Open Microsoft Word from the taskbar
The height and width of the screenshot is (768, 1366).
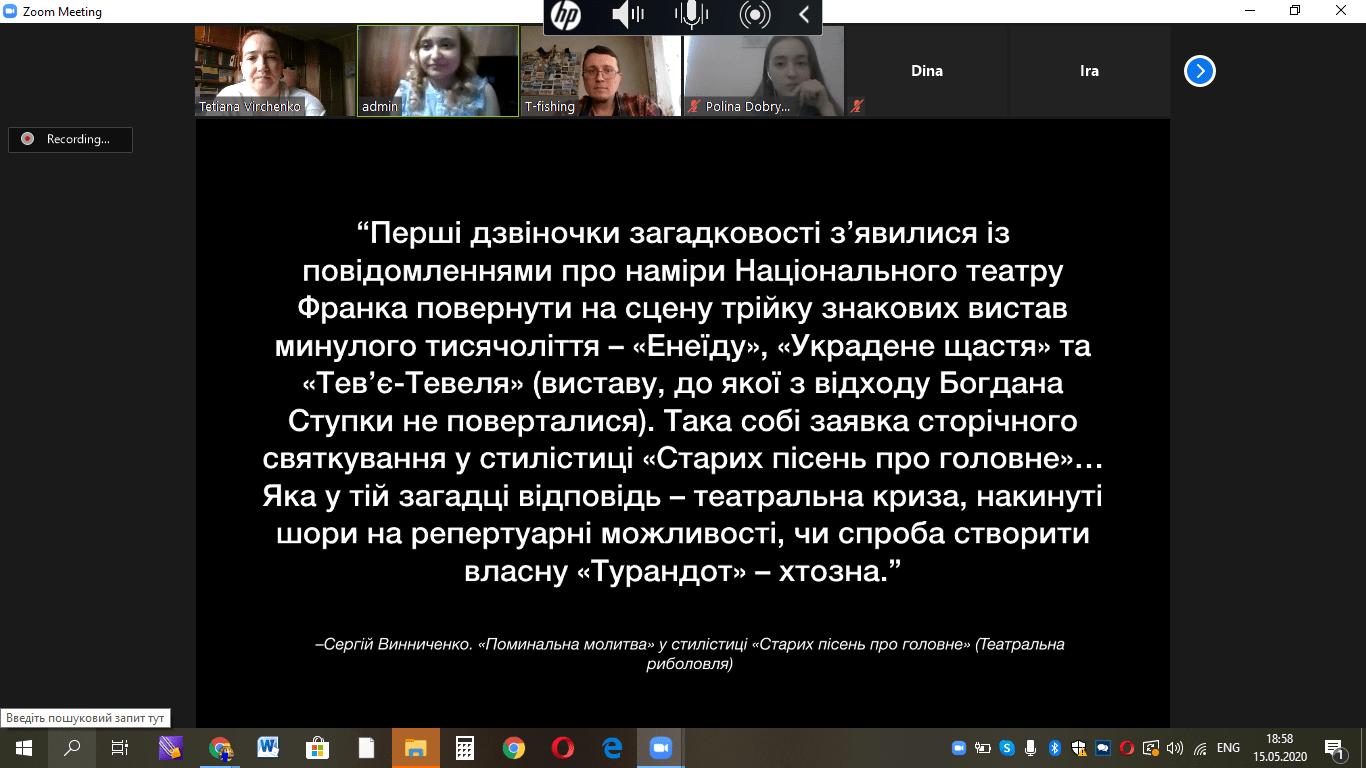pyautogui.click(x=268, y=747)
